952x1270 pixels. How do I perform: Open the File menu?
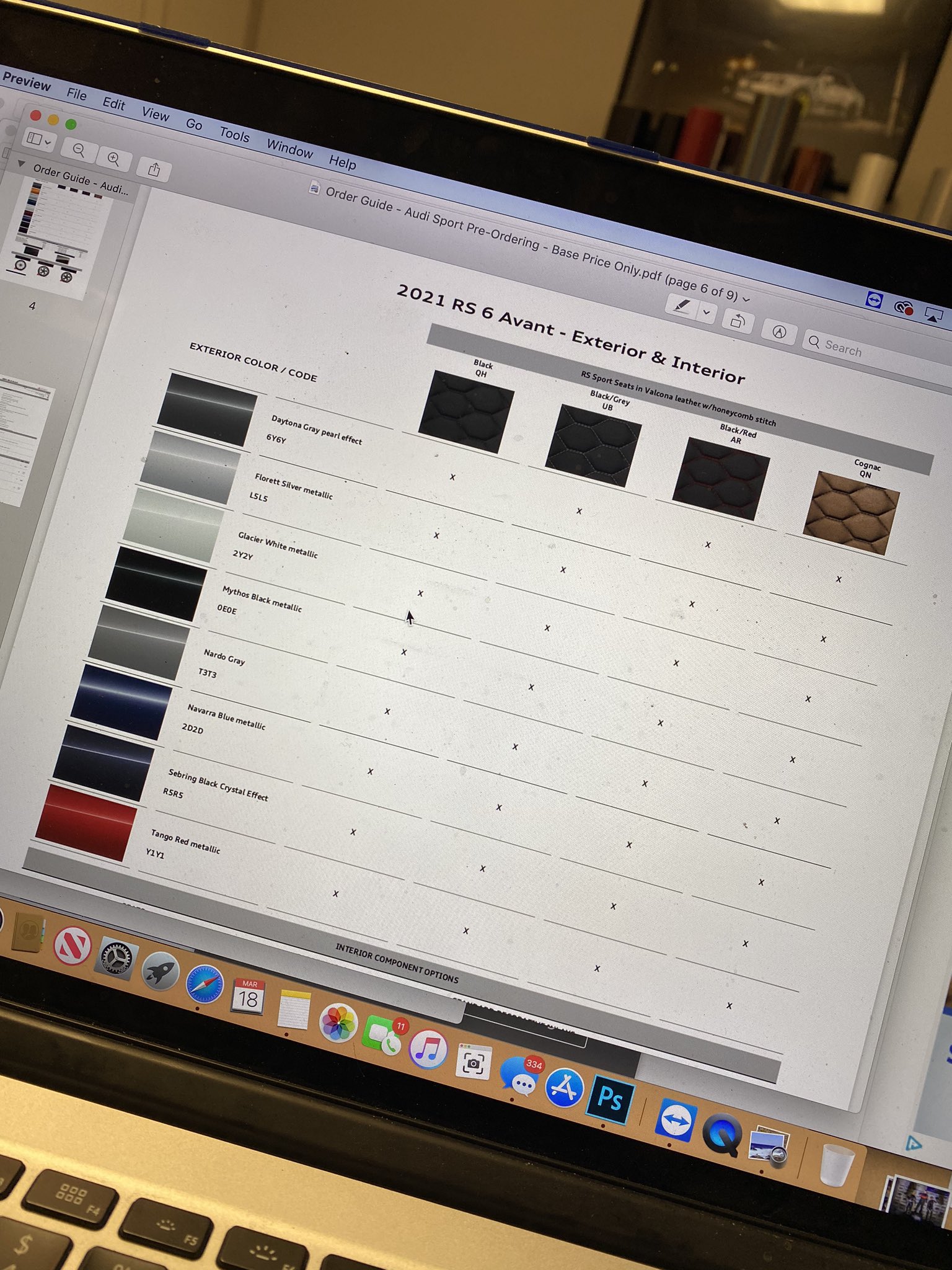(77, 94)
